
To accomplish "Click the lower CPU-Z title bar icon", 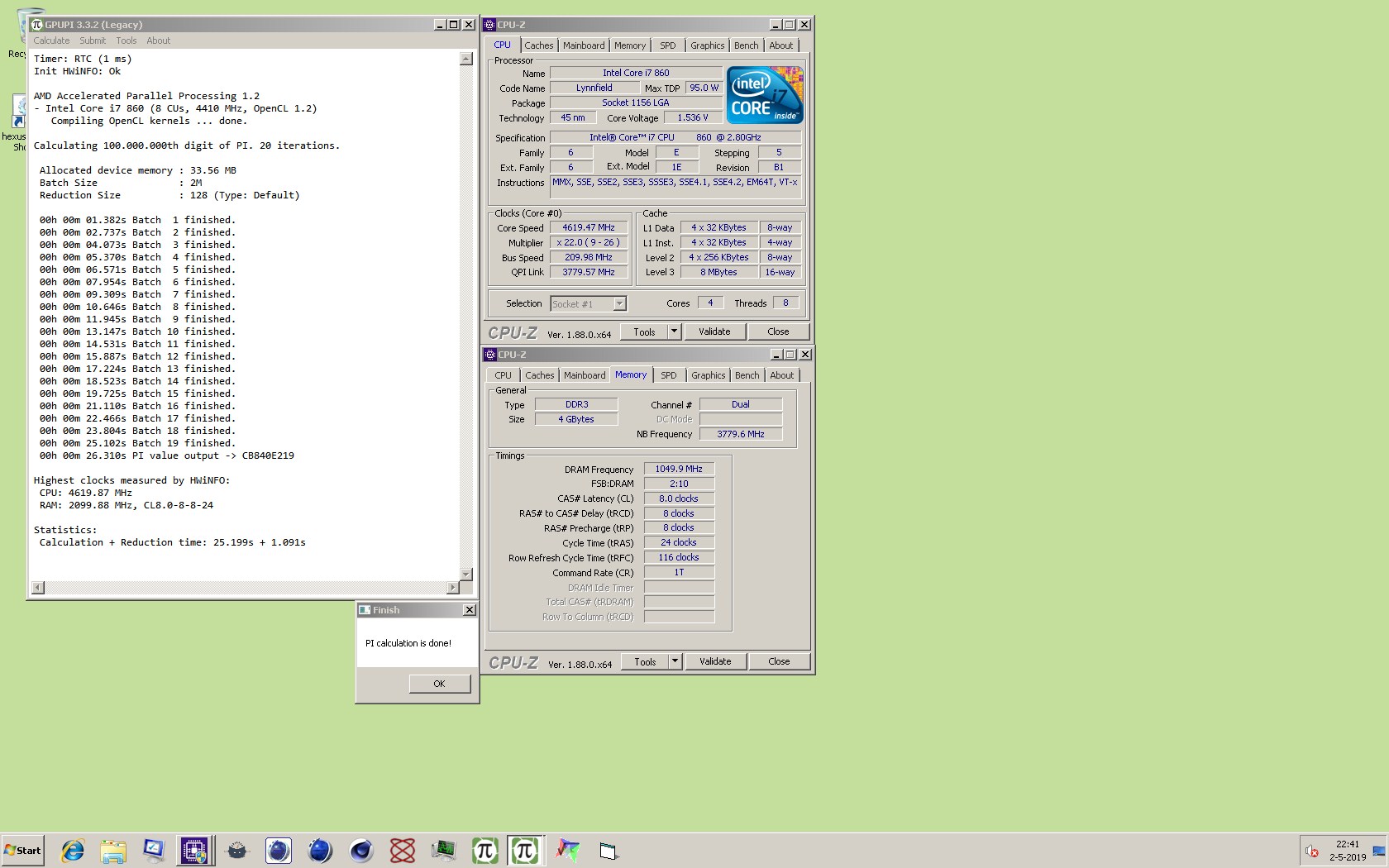I will click(x=490, y=355).
